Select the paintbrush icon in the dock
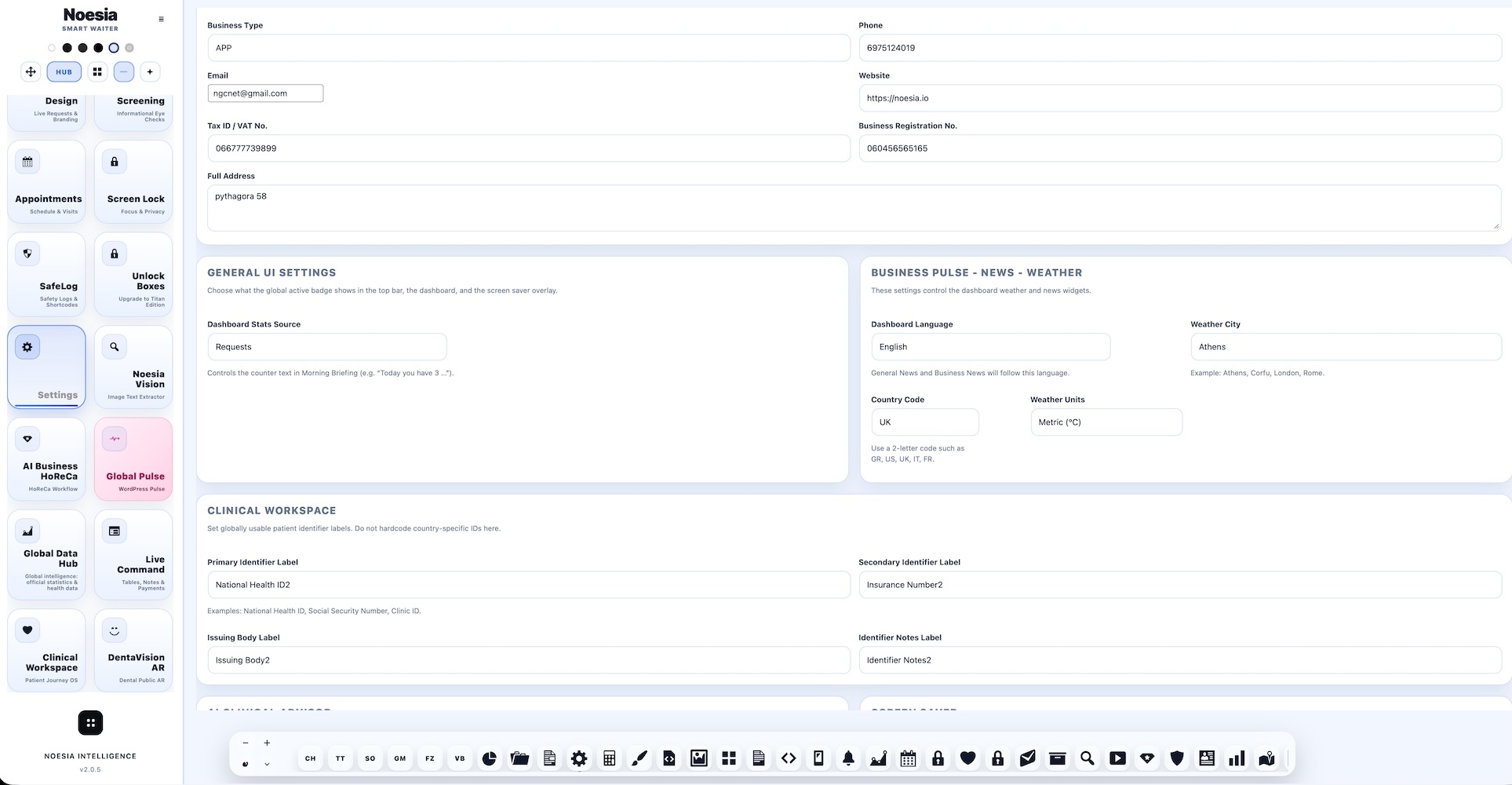Viewport: 1512px width, 785px height. click(x=639, y=758)
